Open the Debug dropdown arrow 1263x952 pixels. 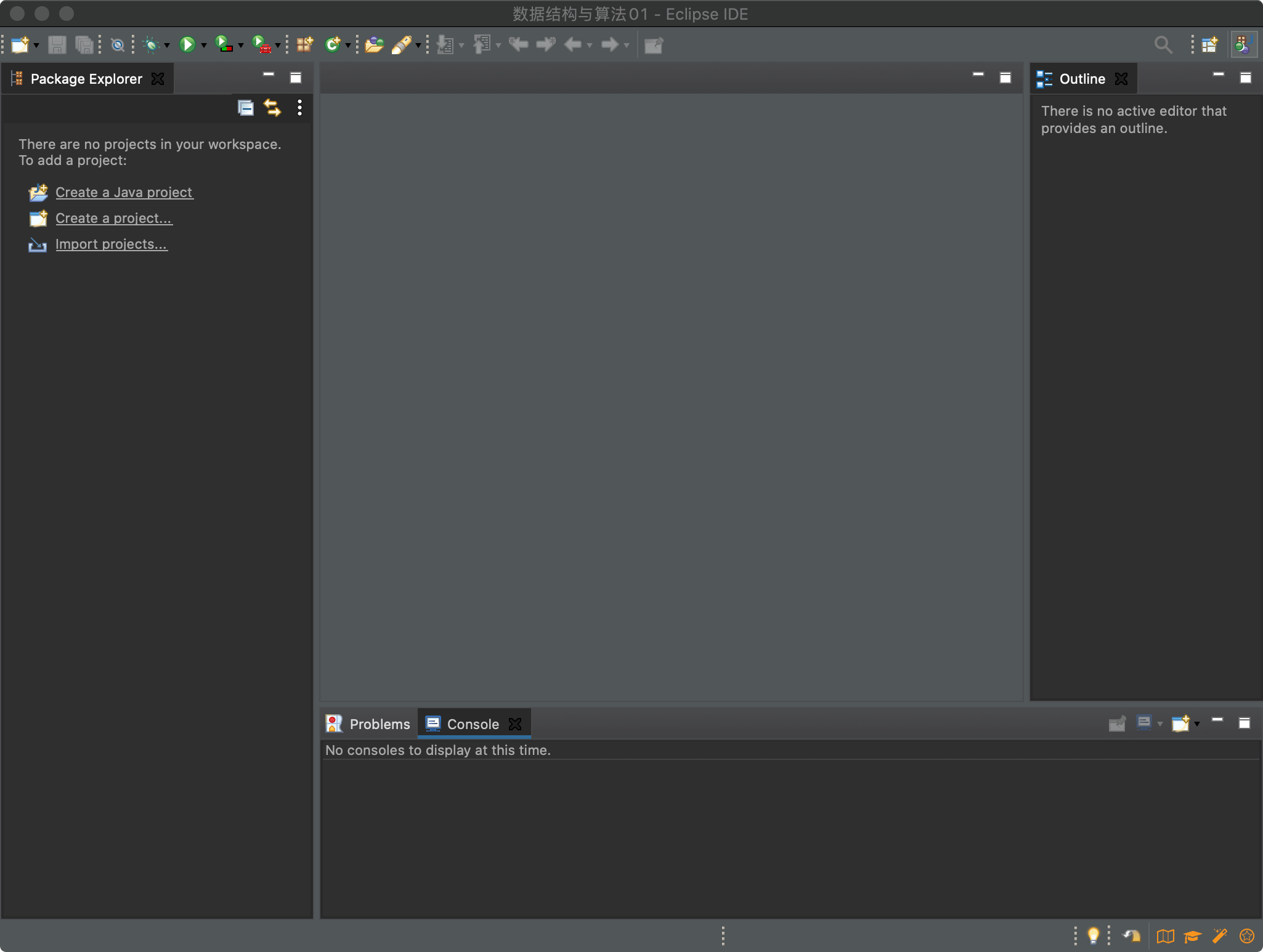(167, 46)
